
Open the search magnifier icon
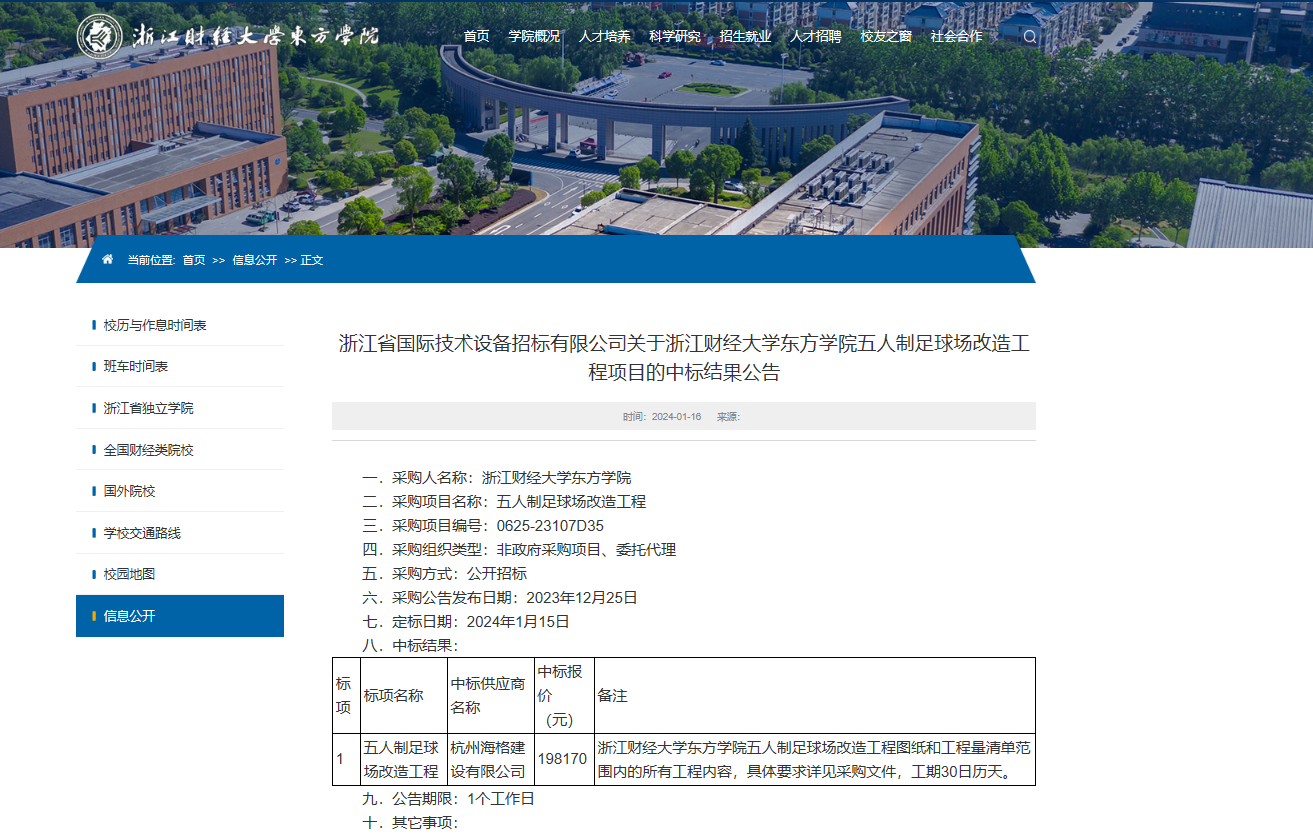[x=1030, y=37]
